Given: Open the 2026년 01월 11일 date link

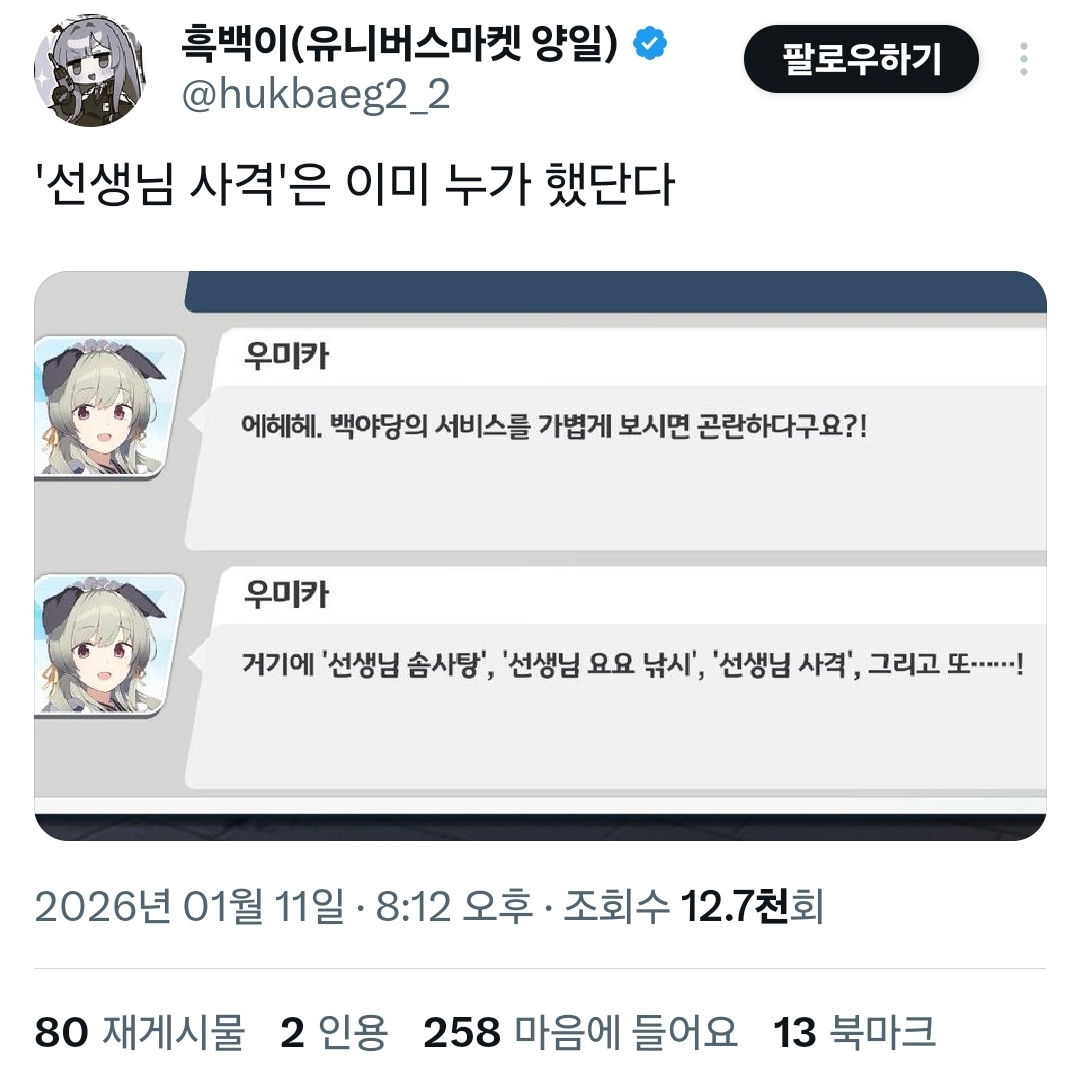Looking at the screenshot, I should (189, 907).
